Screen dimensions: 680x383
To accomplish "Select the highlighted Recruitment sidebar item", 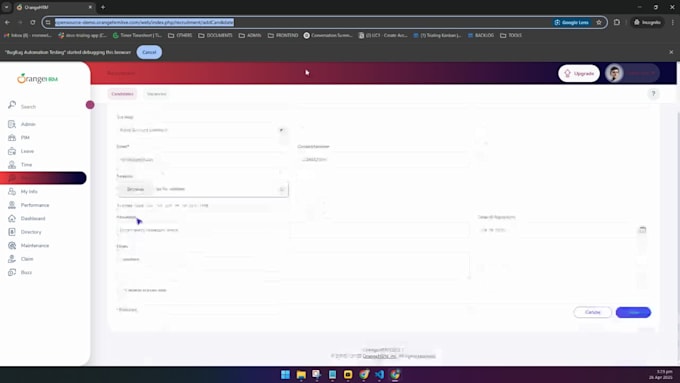I will [43, 178].
